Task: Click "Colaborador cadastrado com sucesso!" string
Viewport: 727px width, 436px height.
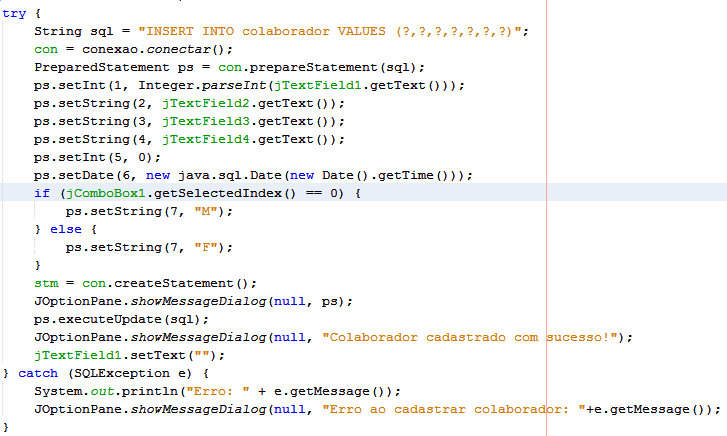Action: [x=470, y=337]
